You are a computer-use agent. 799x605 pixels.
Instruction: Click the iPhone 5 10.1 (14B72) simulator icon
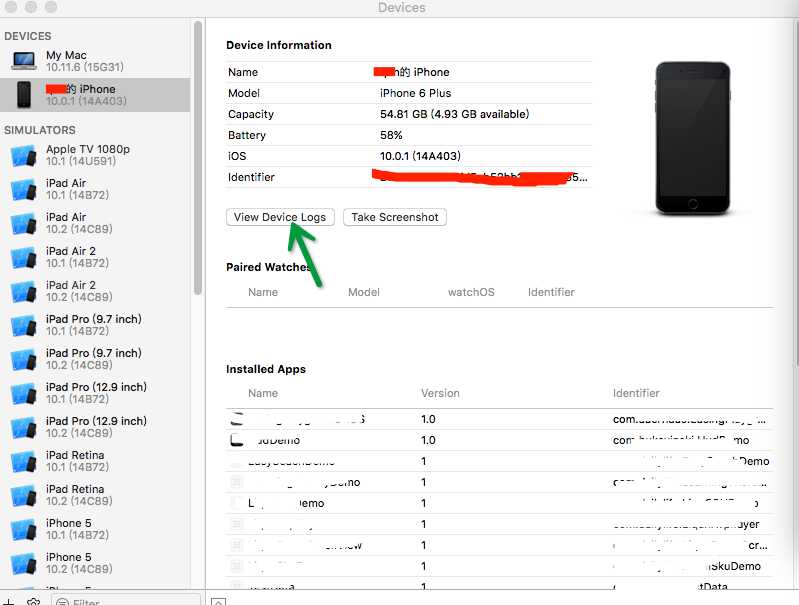23,530
